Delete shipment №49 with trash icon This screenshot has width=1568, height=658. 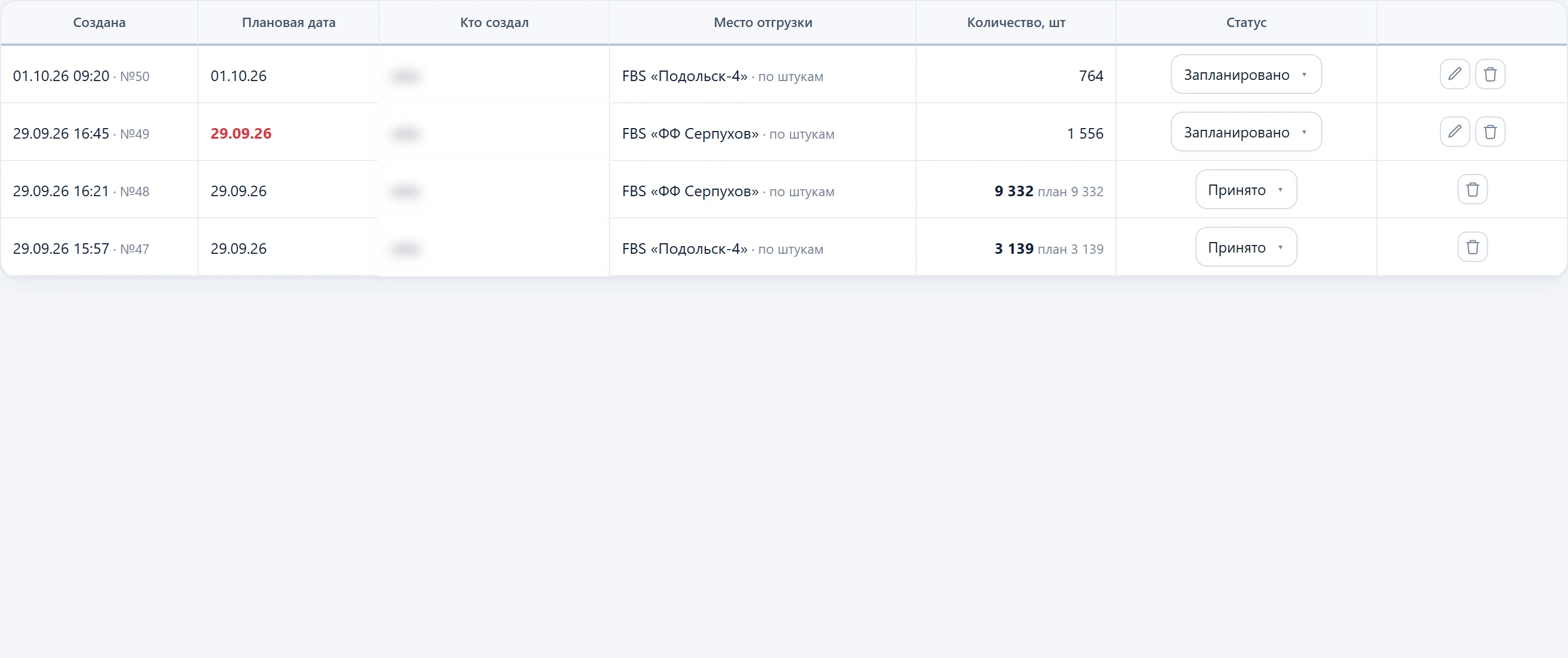click(x=1490, y=132)
